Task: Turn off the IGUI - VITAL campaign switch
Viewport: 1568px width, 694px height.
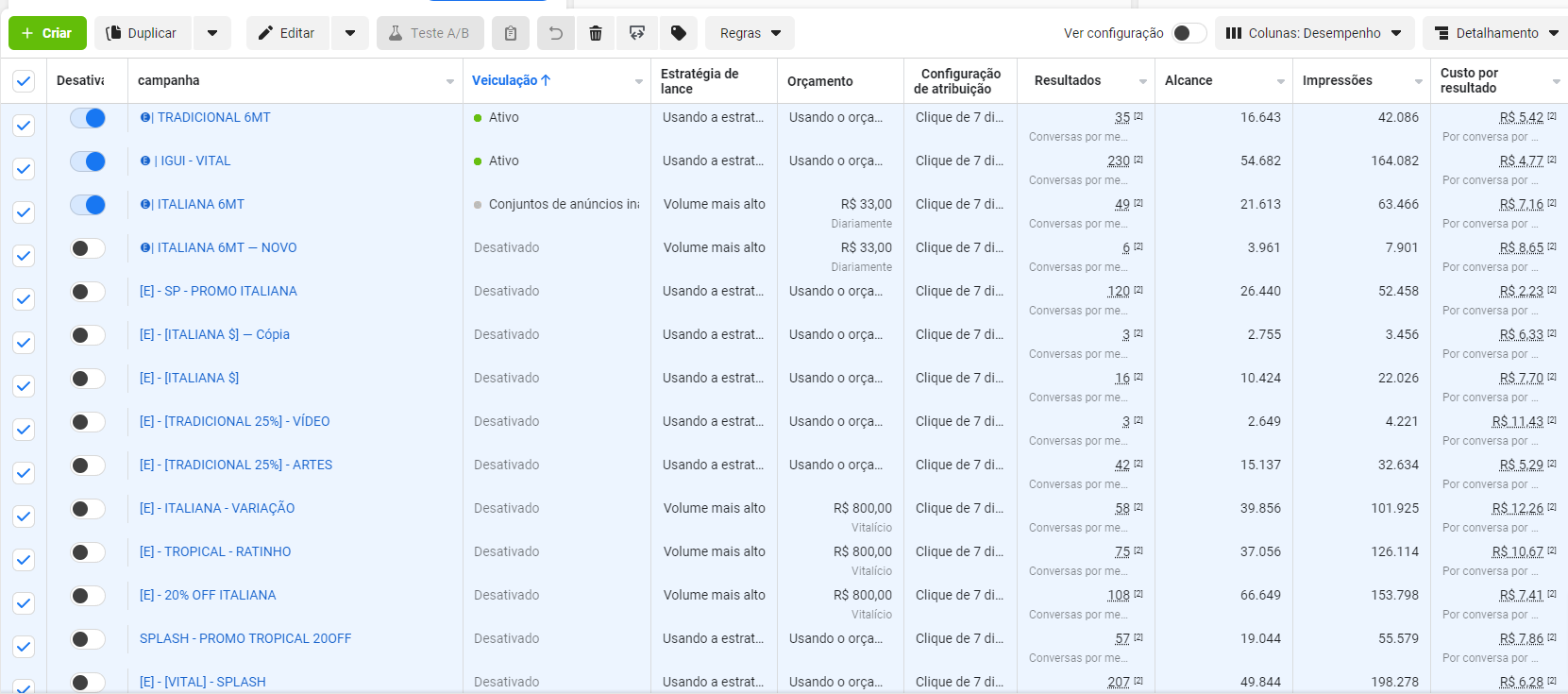Action: point(88,161)
